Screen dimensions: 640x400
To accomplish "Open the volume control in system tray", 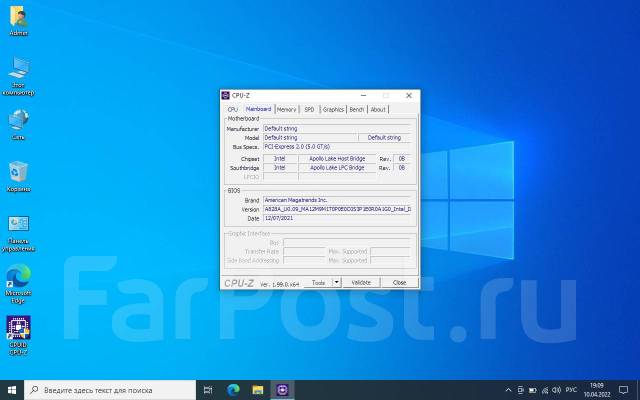I will [558, 389].
